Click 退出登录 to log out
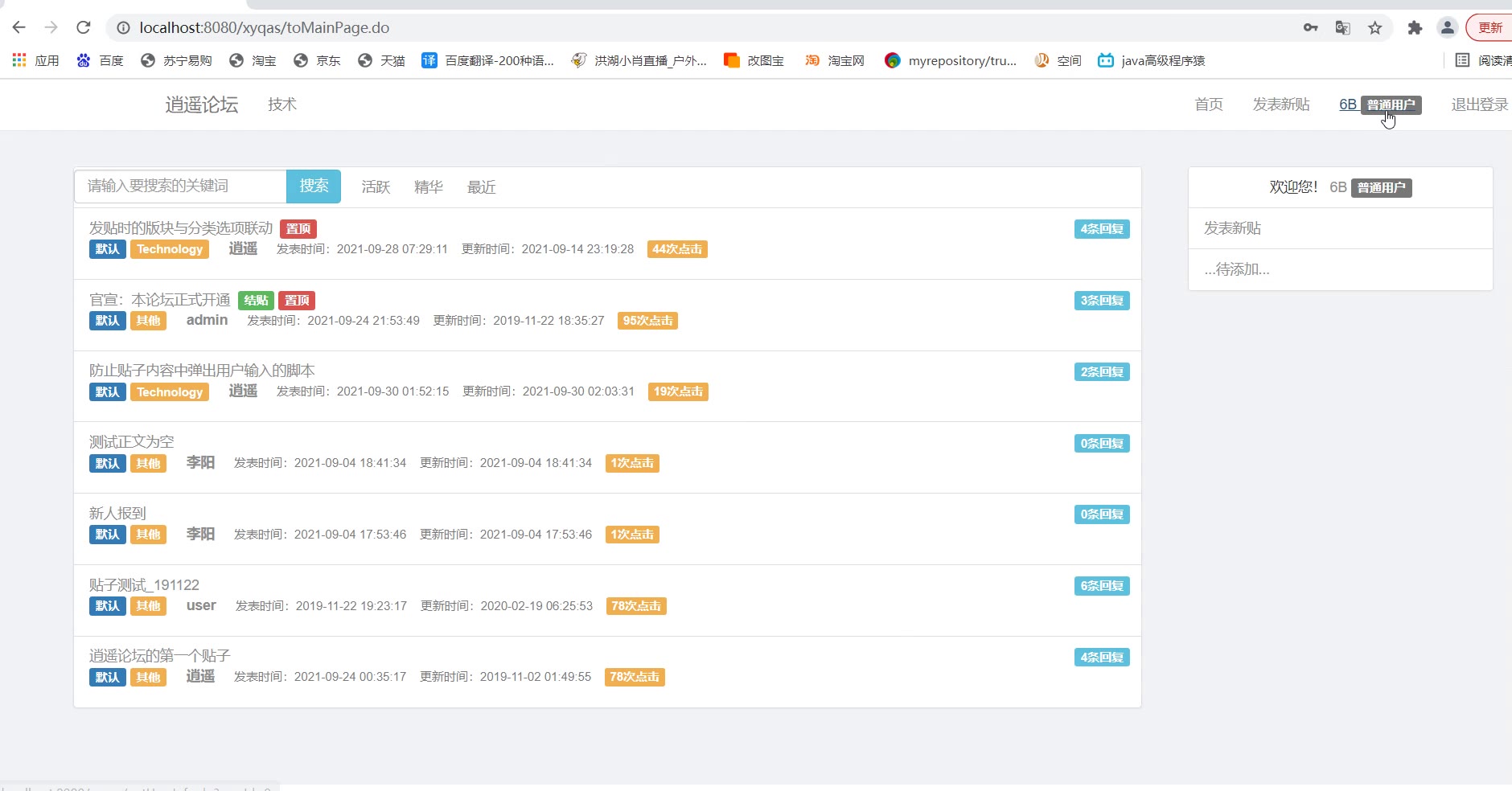Screen dimensions: 1512x791 1479,105
